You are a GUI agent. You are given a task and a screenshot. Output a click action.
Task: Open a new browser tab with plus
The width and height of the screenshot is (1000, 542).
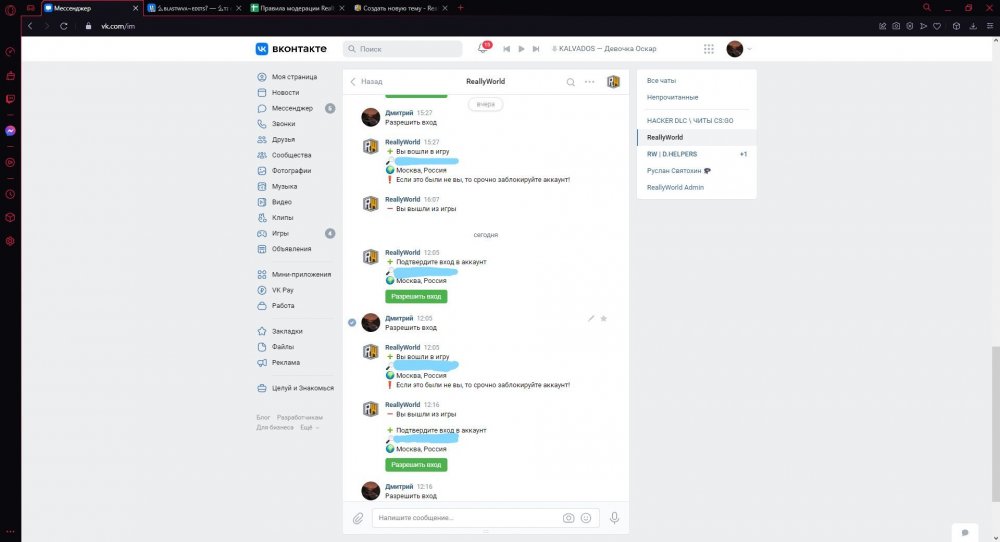(460, 8)
